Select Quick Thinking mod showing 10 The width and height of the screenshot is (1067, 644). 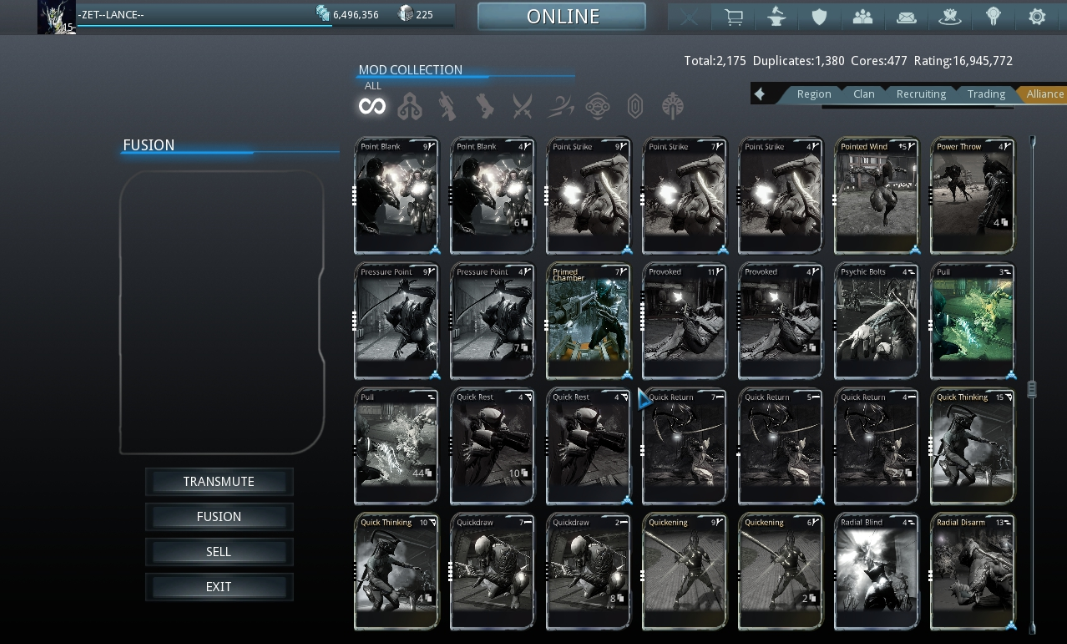point(397,571)
